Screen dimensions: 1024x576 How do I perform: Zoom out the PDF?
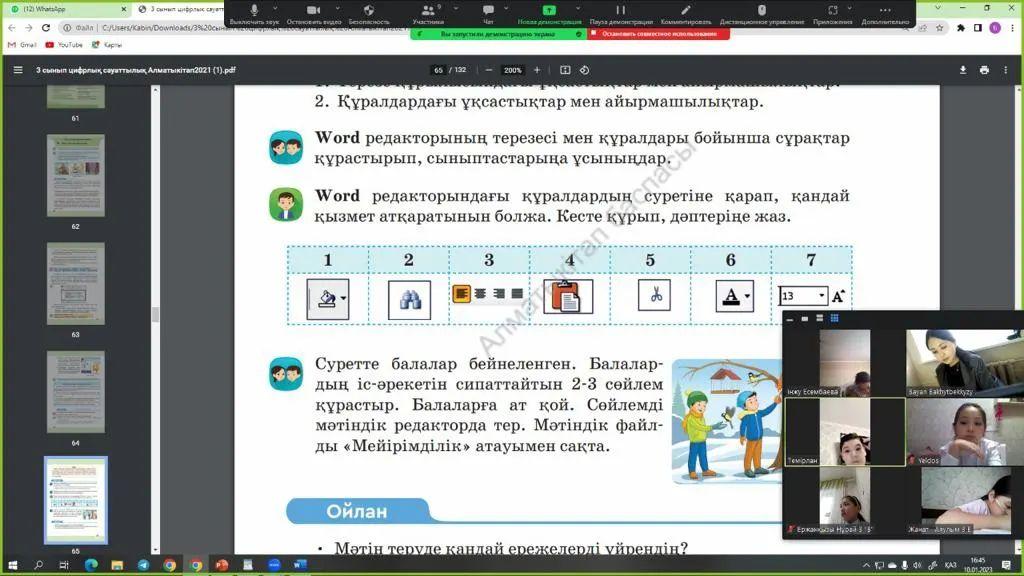pos(488,70)
